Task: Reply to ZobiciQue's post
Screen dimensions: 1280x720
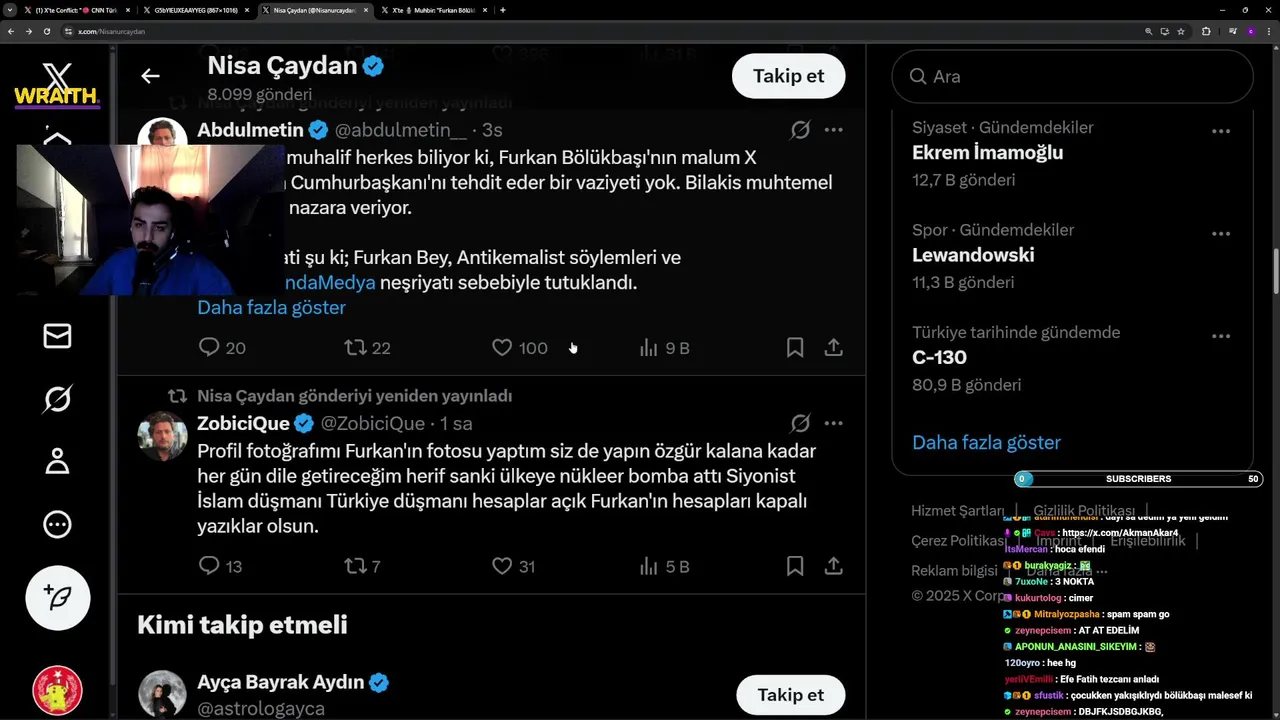Action: 209,566
